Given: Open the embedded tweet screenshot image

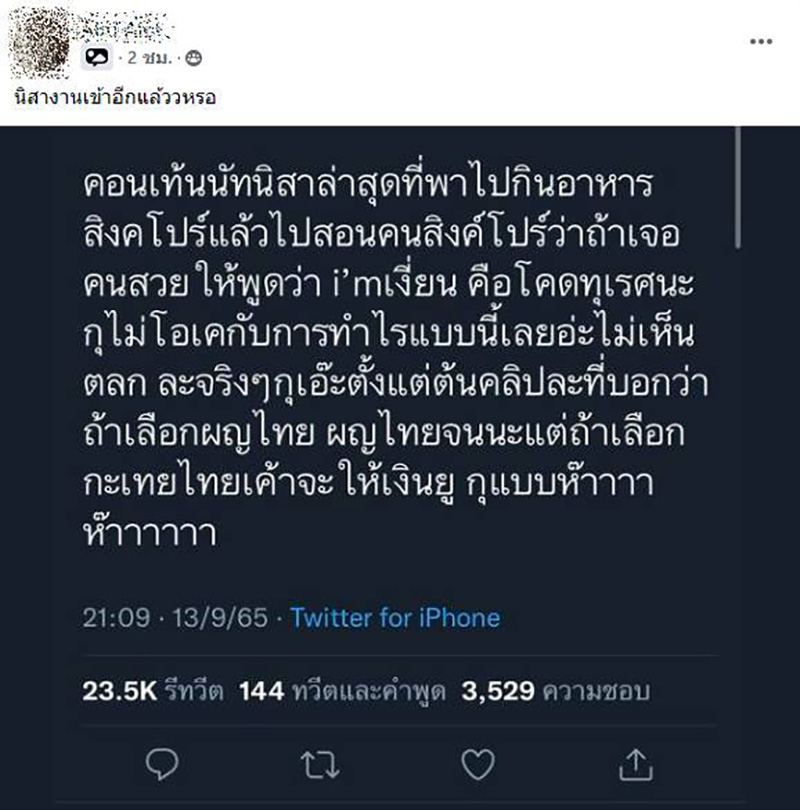Looking at the screenshot, I should tap(400, 400).
